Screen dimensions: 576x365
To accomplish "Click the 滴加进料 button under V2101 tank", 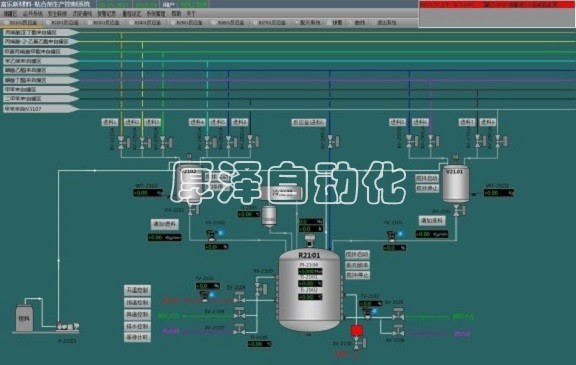I will pyautogui.click(x=432, y=221).
